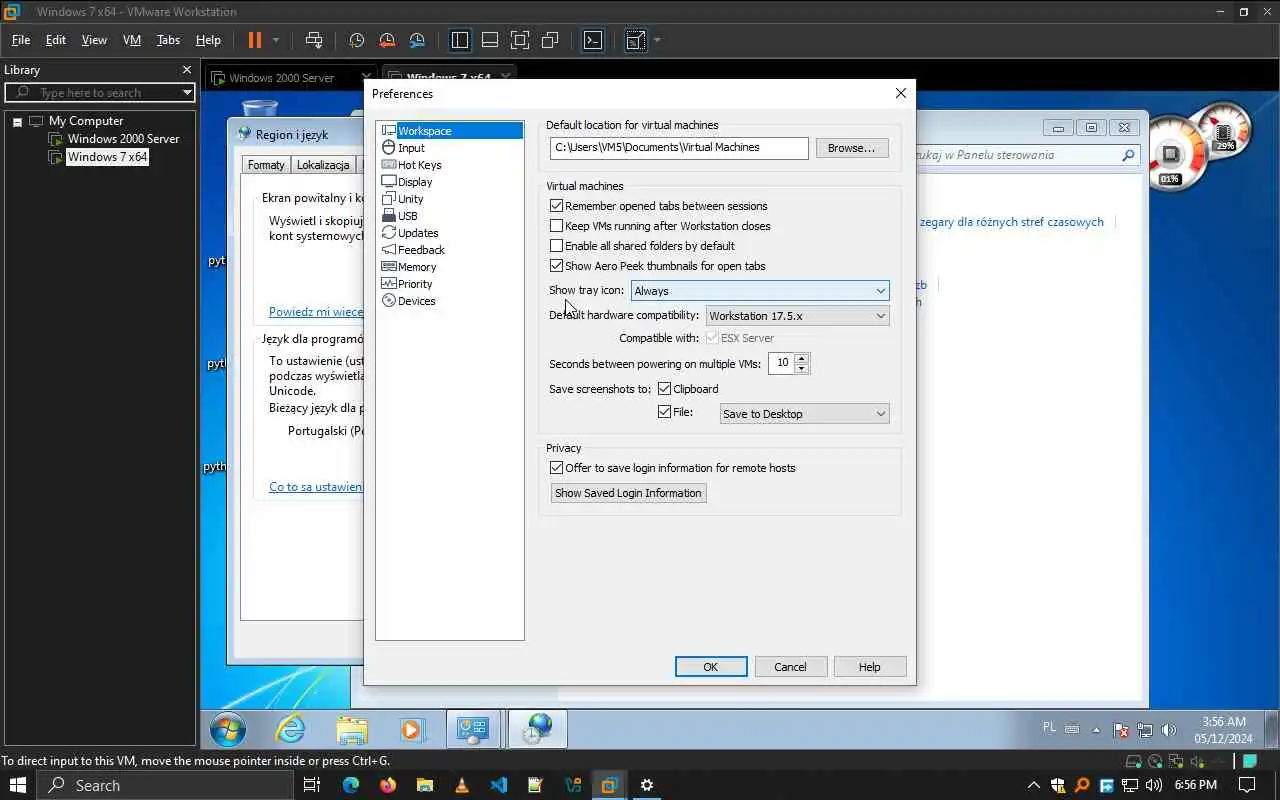The width and height of the screenshot is (1280, 800).
Task: Open the Save to Desktop dropdown
Action: [804, 414]
